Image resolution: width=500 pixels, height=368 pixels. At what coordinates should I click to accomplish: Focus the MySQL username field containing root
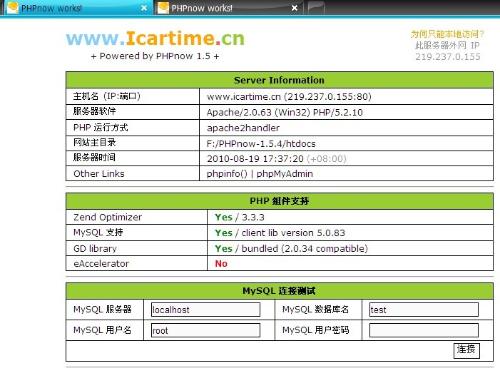206,330
